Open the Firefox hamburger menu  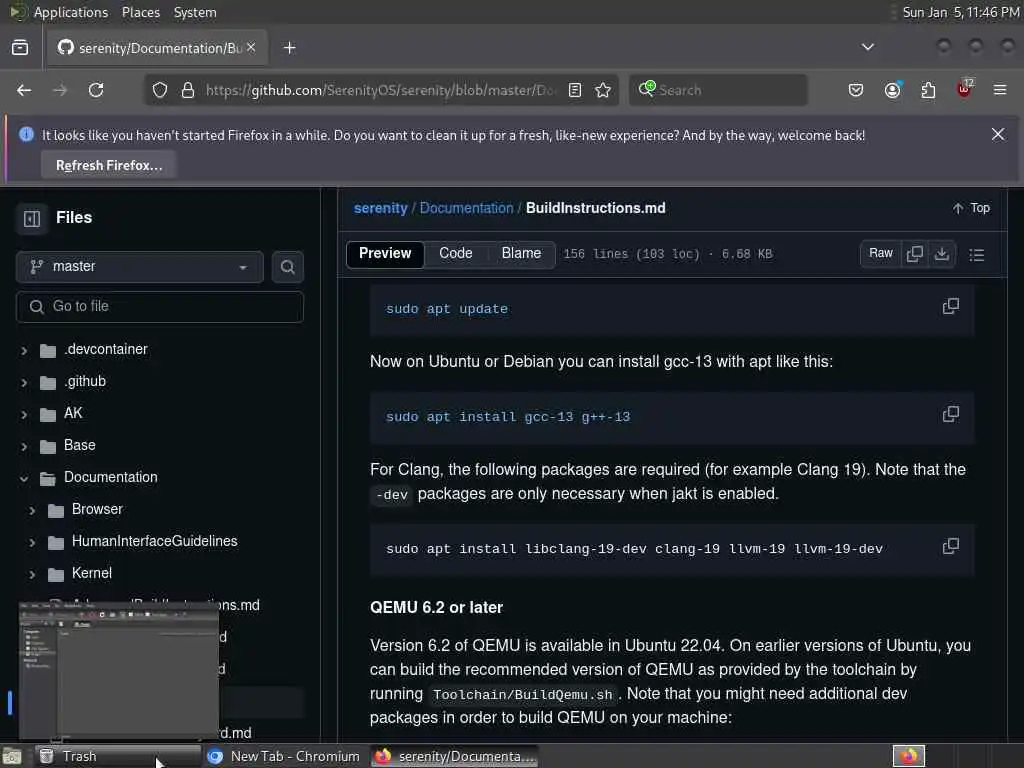(x=1000, y=90)
